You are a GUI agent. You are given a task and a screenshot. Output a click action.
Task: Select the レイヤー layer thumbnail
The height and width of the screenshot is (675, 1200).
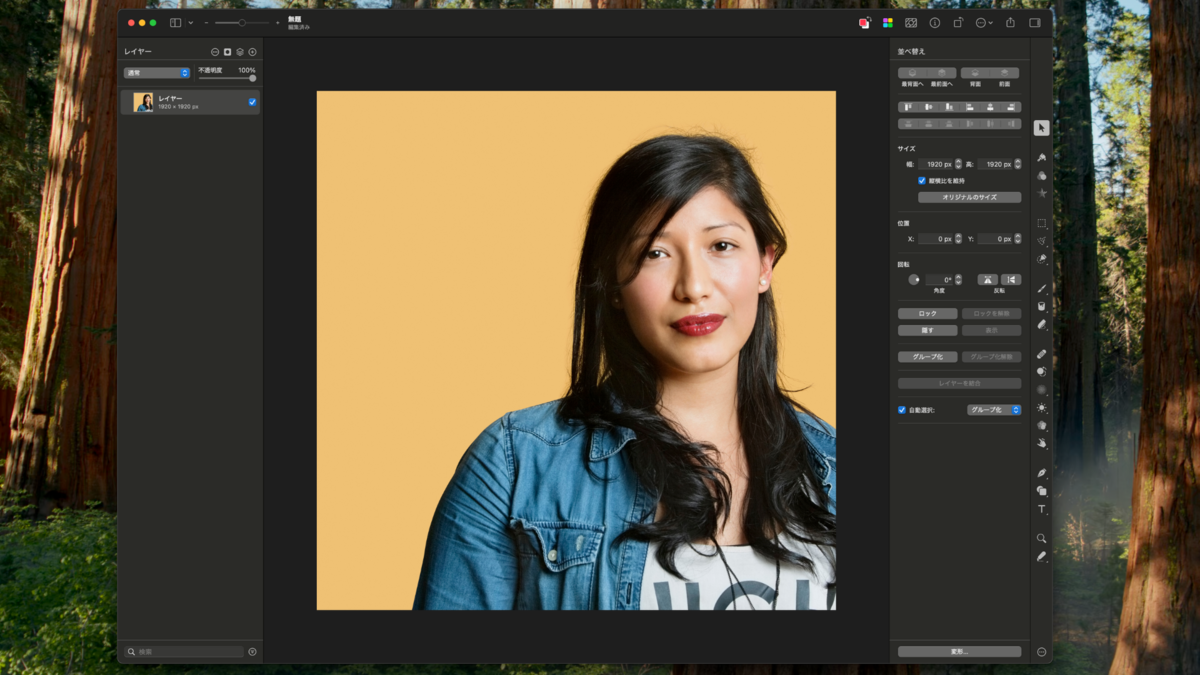point(144,102)
